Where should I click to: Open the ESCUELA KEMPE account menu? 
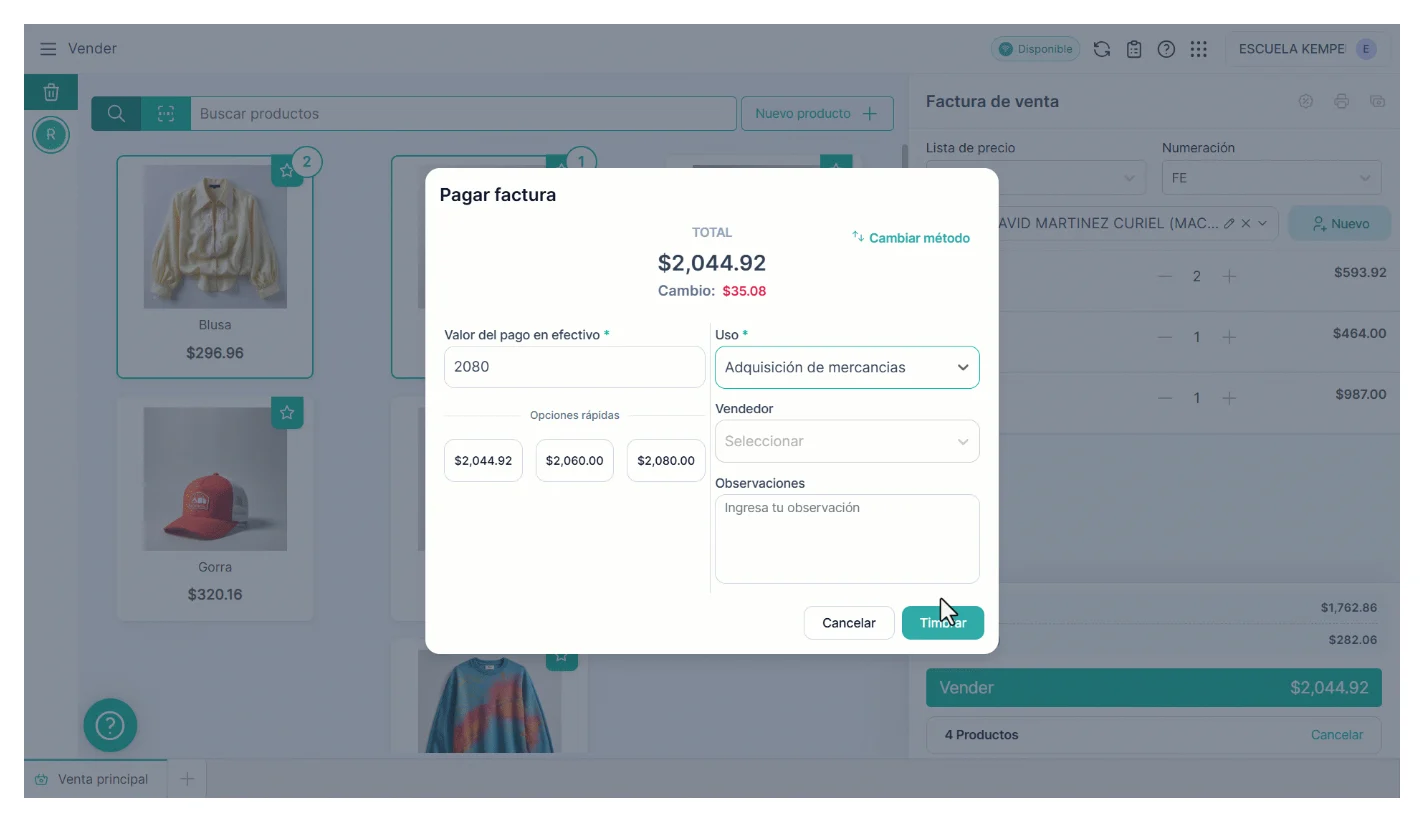[1308, 49]
